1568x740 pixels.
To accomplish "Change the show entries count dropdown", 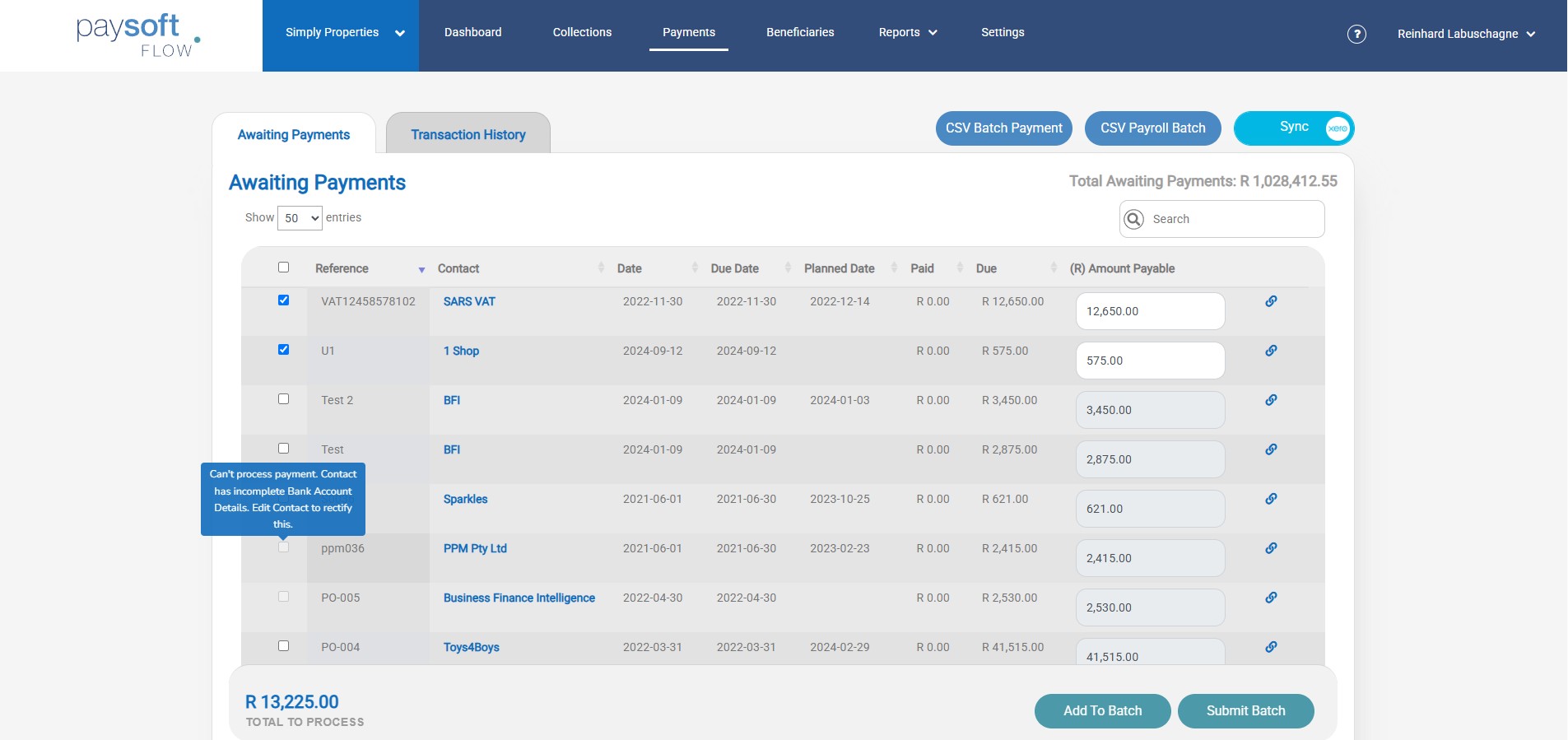I will (300, 218).
